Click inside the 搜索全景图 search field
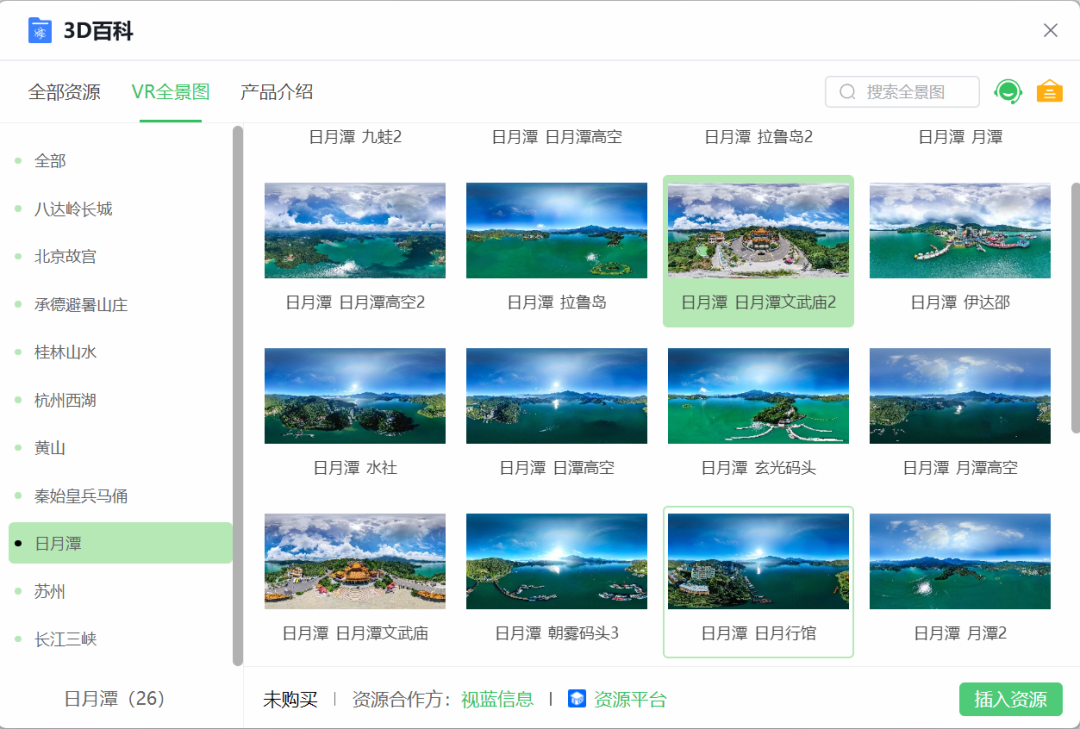The width and height of the screenshot is (1080, 729). click(905, 91)
